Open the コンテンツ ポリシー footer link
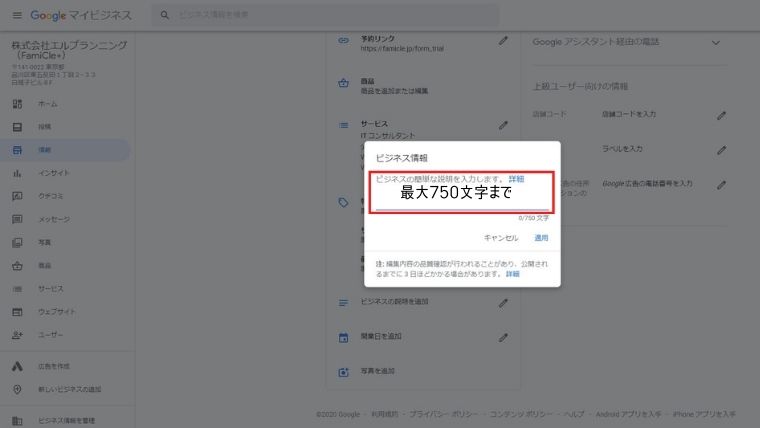Viewport: 760px width, 428px height. click(x=521, y=414)
